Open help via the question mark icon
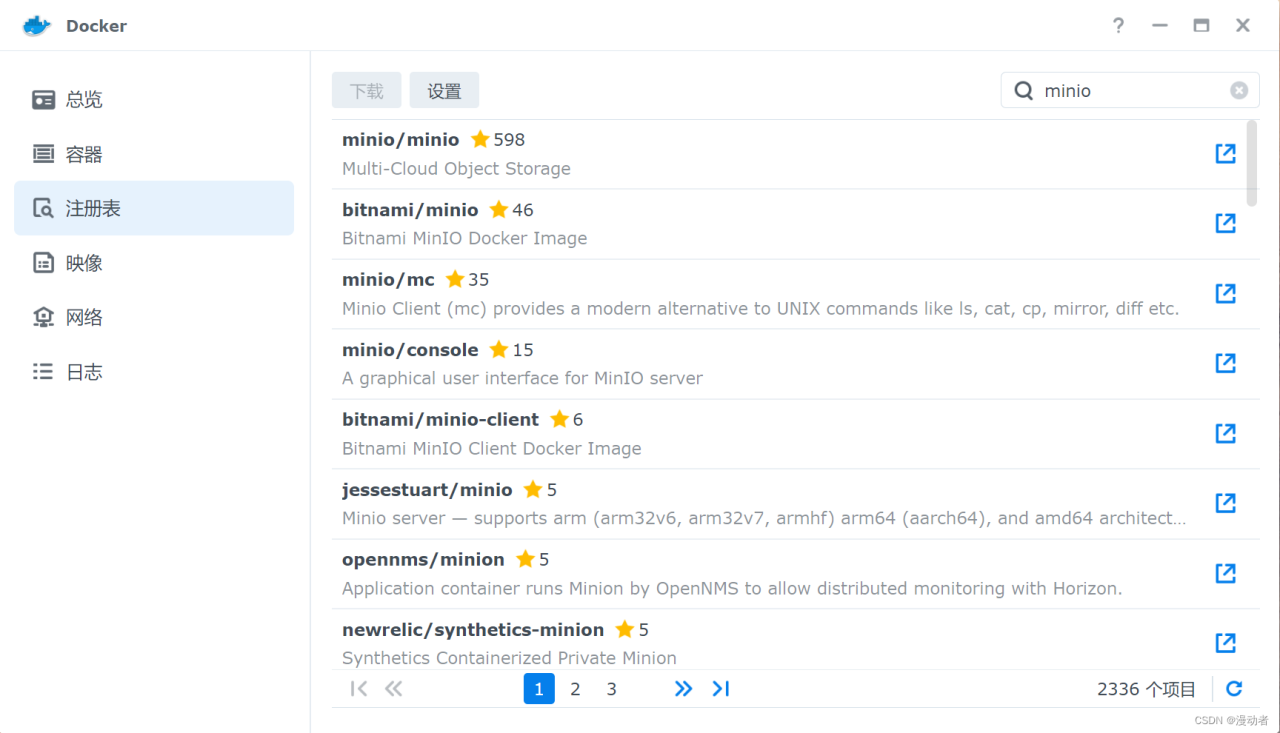 [x=1118, y=25]
